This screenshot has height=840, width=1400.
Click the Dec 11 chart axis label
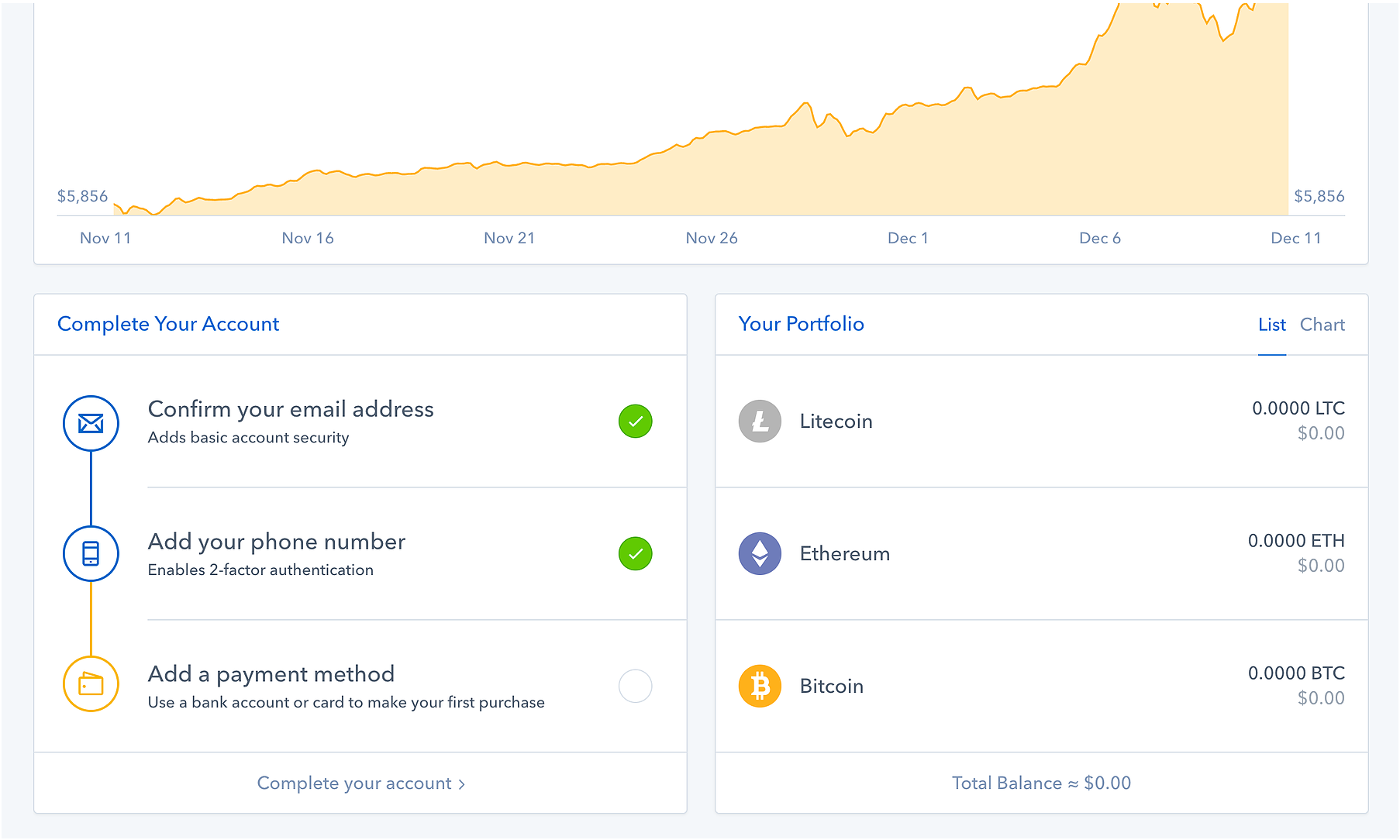1295,238
